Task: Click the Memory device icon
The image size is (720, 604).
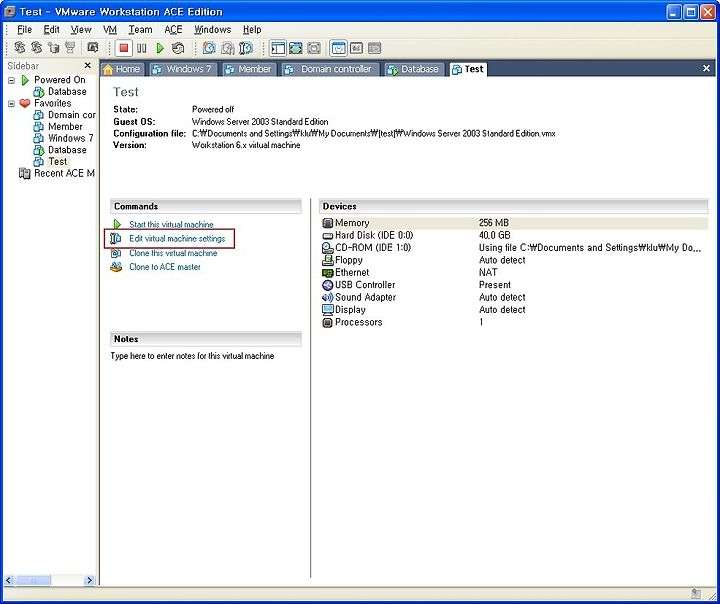Action: (327, 223)
